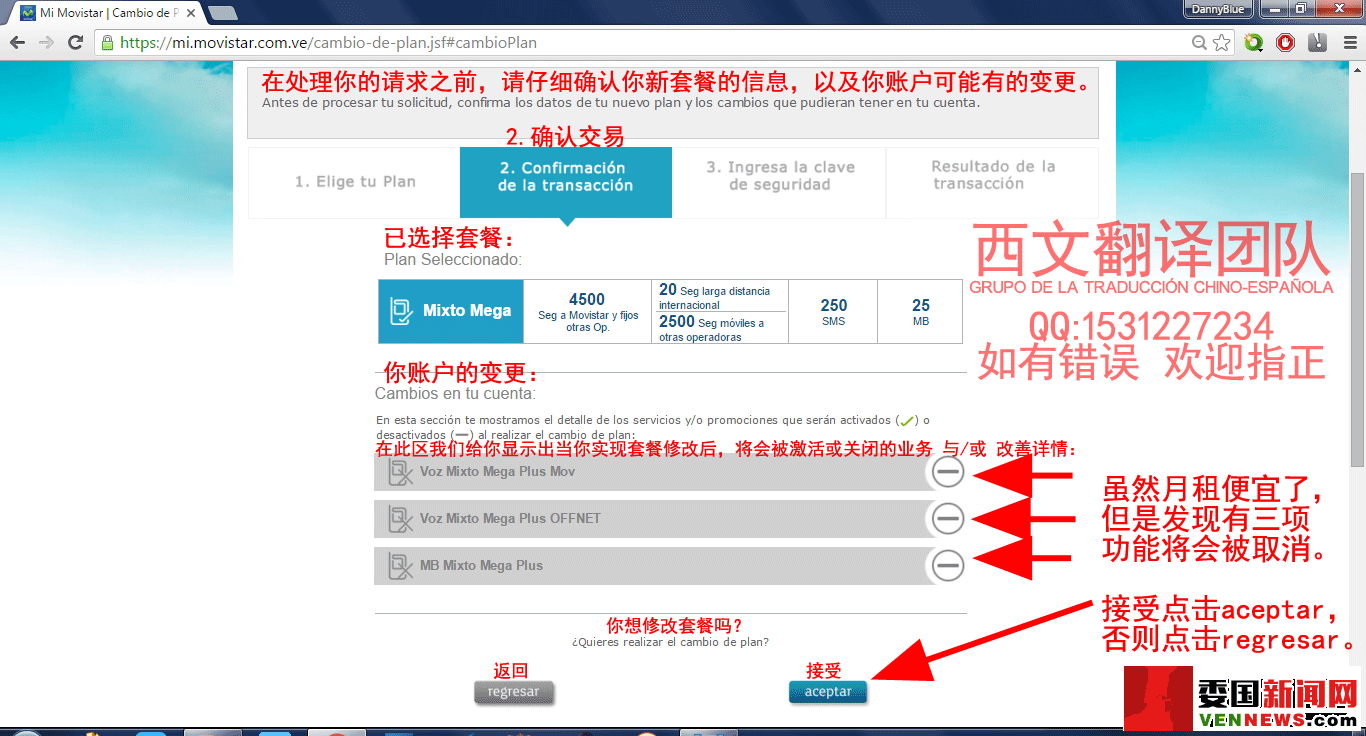The width and height of the screenshot is (1366, 736).
Task: Click the minus icon for MB Mixto Mega Plus
Action: pos(947,565)
